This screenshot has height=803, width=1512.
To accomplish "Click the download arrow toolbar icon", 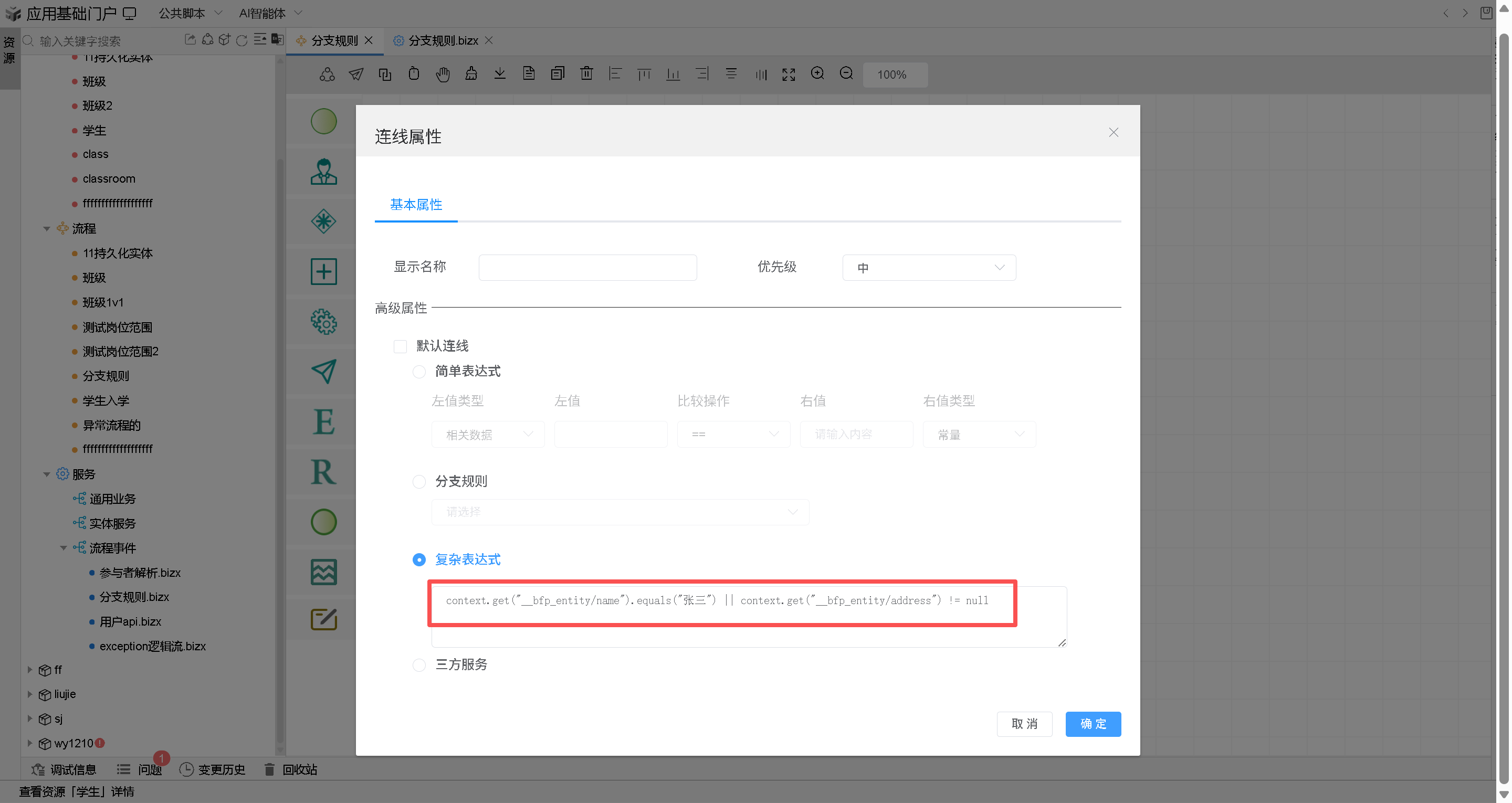I will click(x=499, y=73).
